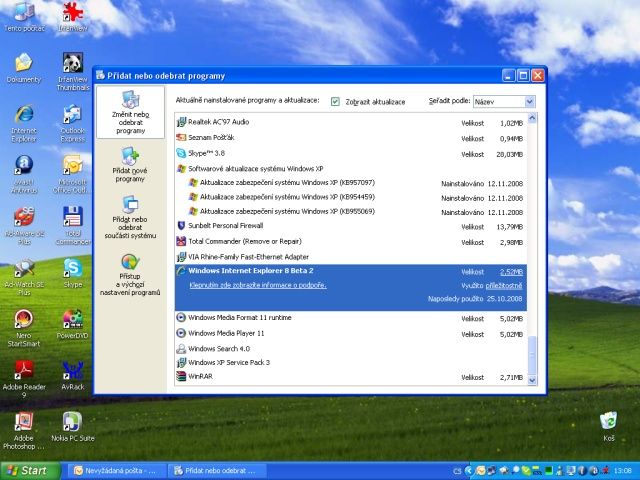Image resolution: width=640 pixels, height=480 pixels.
Task: Select security update KB954459 row
Action: point(351,197)
